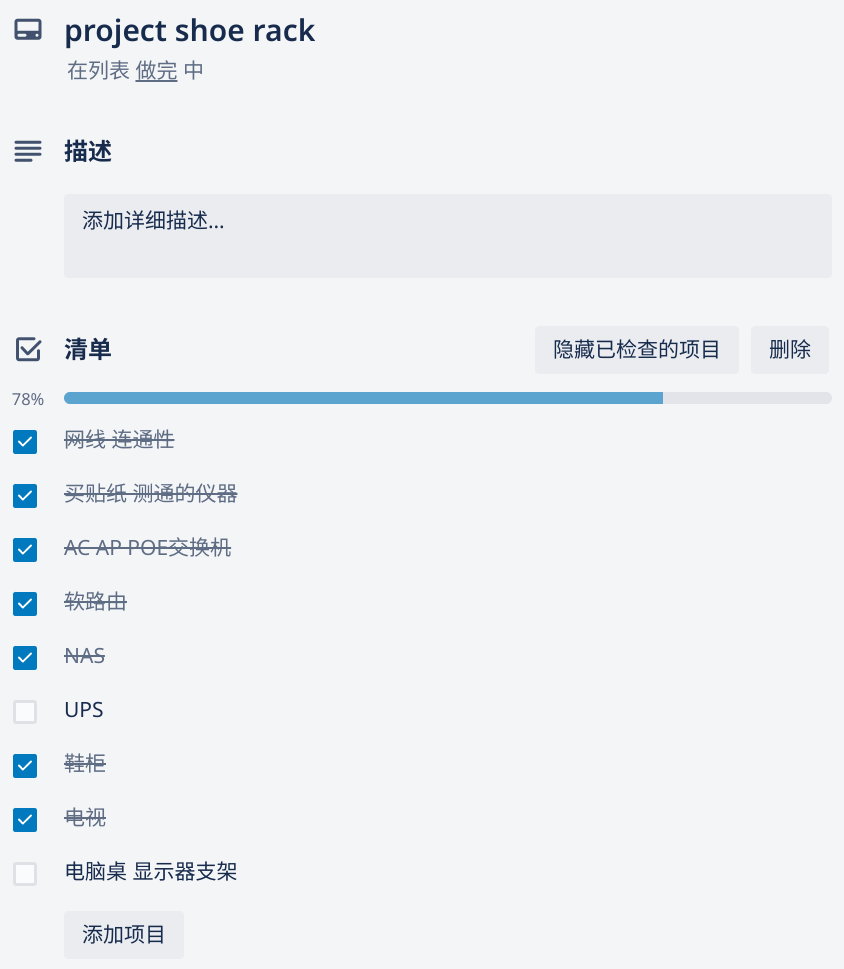Check the UPS checkbox
This screenshot has width=844, height=969.
25,711
